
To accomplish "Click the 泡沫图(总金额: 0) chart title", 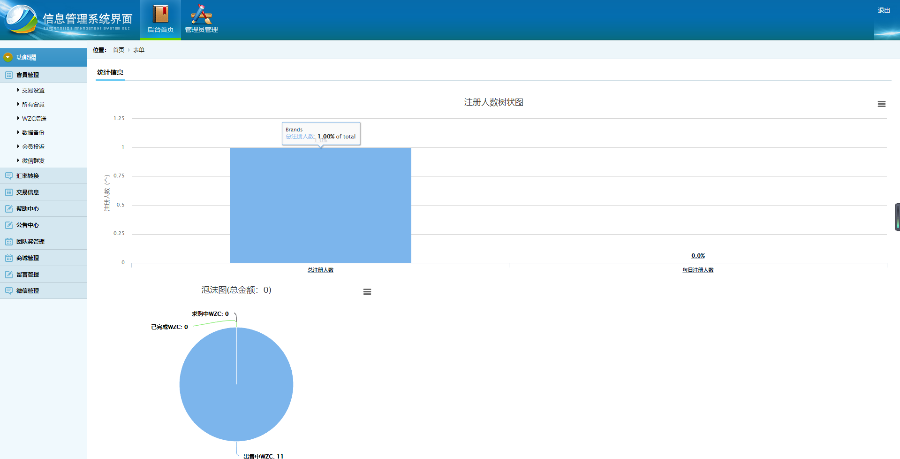I will [236, 290].
